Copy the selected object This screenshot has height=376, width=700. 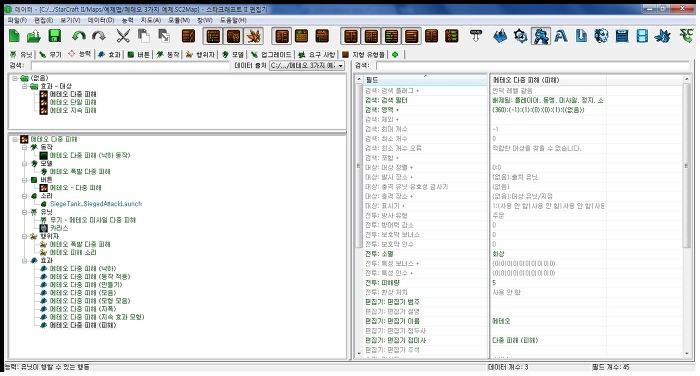click(143, 36)
